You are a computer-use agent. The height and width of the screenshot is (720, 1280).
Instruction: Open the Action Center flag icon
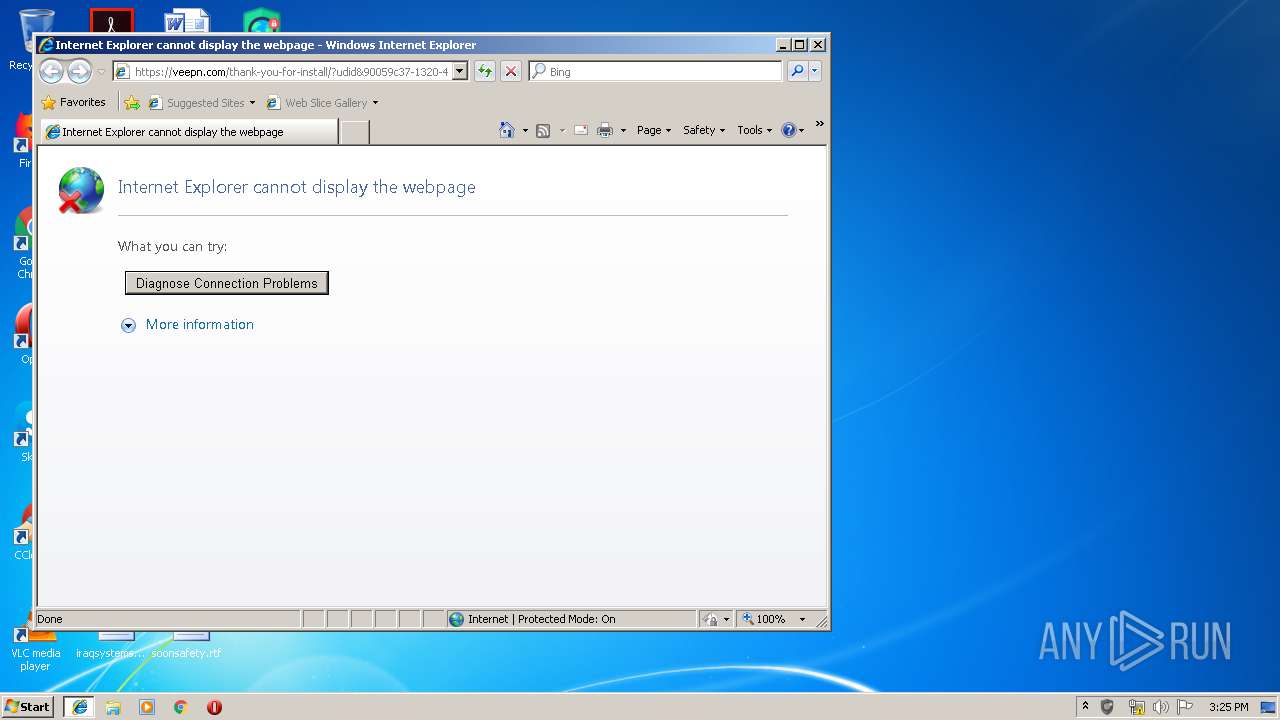(x=1185, y=706)
